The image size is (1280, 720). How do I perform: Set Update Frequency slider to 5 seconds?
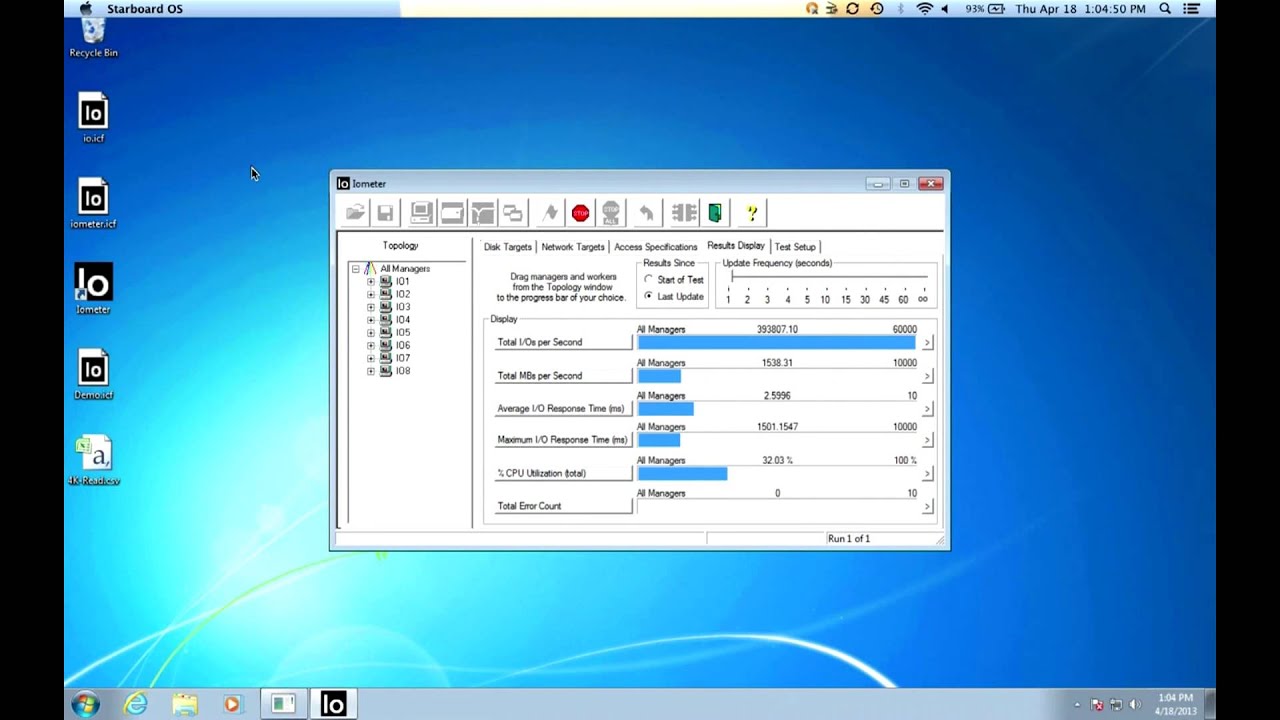(807, 277)
